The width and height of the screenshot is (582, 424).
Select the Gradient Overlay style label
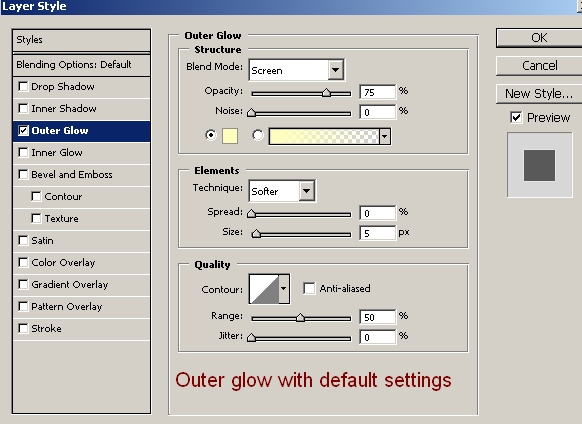[70, 284]
